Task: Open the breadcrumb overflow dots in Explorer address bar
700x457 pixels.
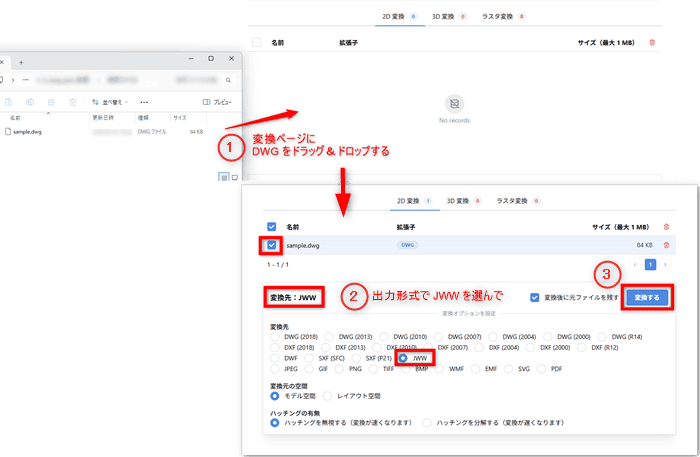Action: tap(25, 80)
